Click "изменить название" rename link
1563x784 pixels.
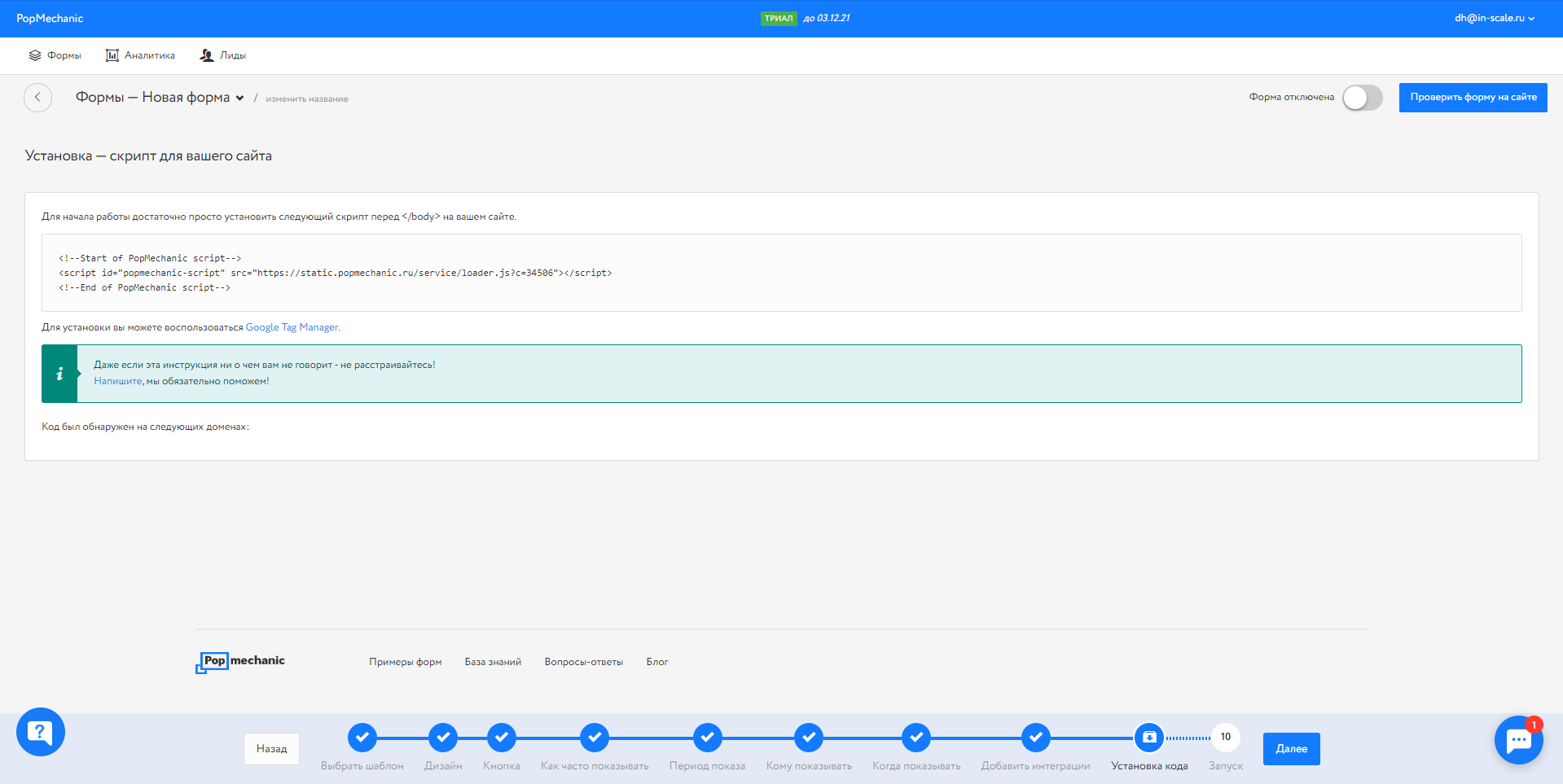[x=307, y=99]
